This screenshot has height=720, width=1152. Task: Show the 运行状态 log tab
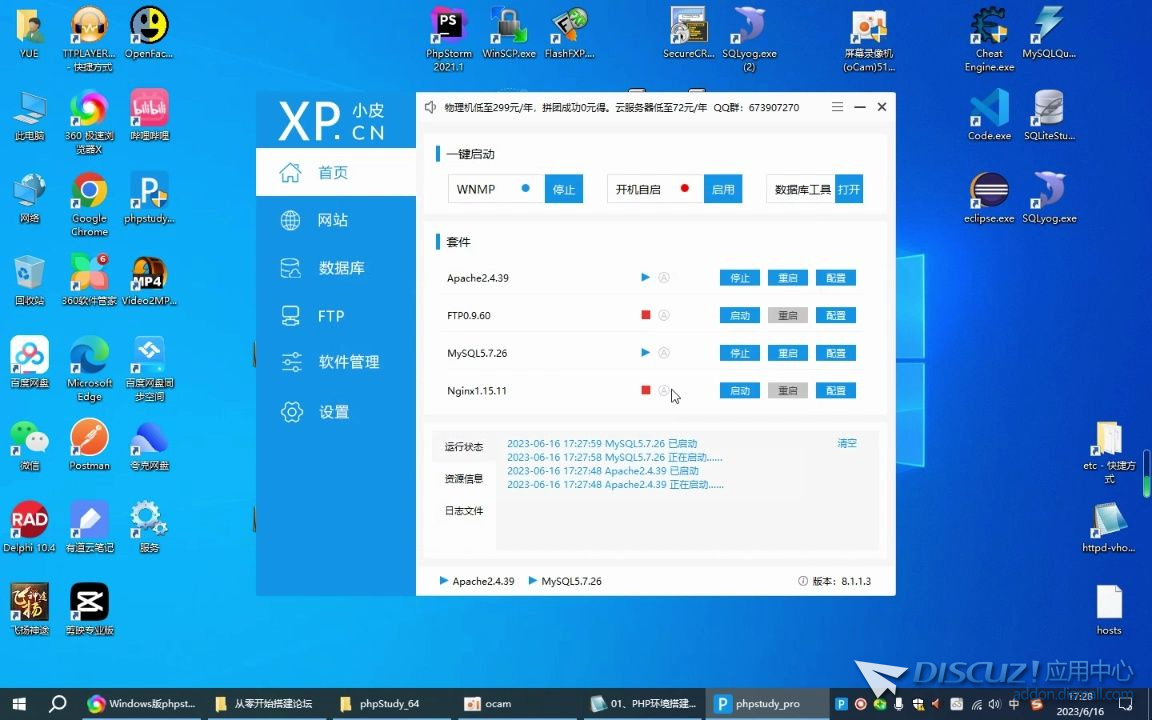[x=464, y=447]
